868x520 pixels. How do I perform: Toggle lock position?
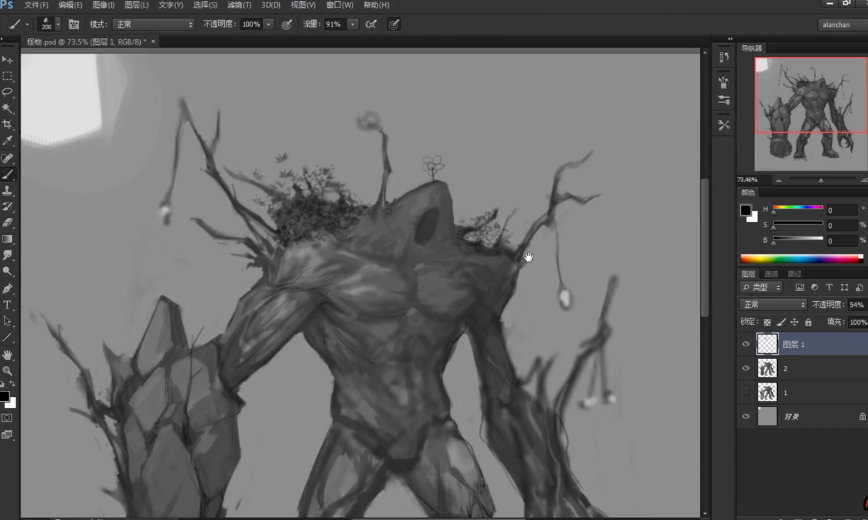pyautogui.click(x=794, y=322)
